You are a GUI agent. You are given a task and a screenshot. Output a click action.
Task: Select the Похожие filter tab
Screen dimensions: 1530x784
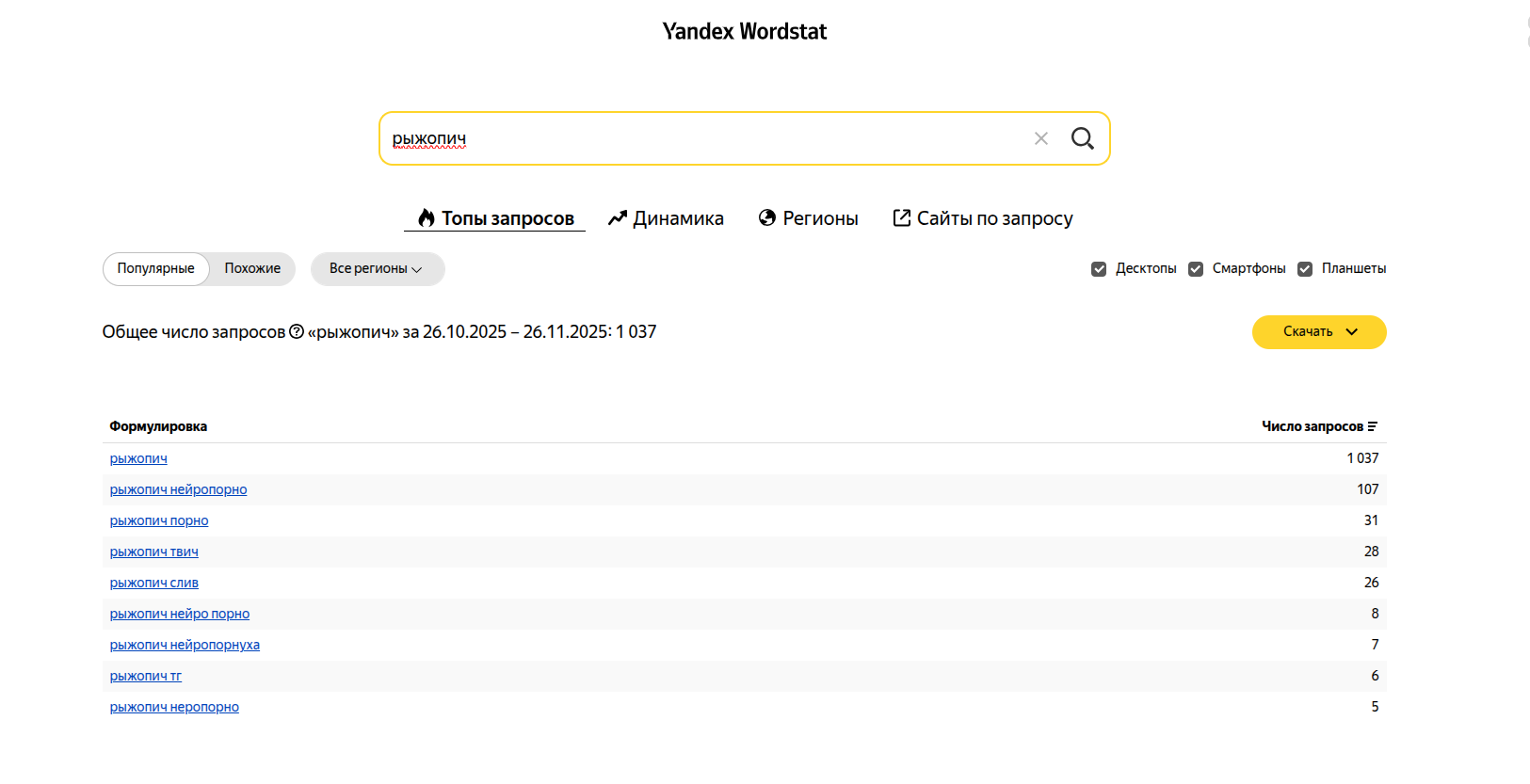click(x=252, y=269)
